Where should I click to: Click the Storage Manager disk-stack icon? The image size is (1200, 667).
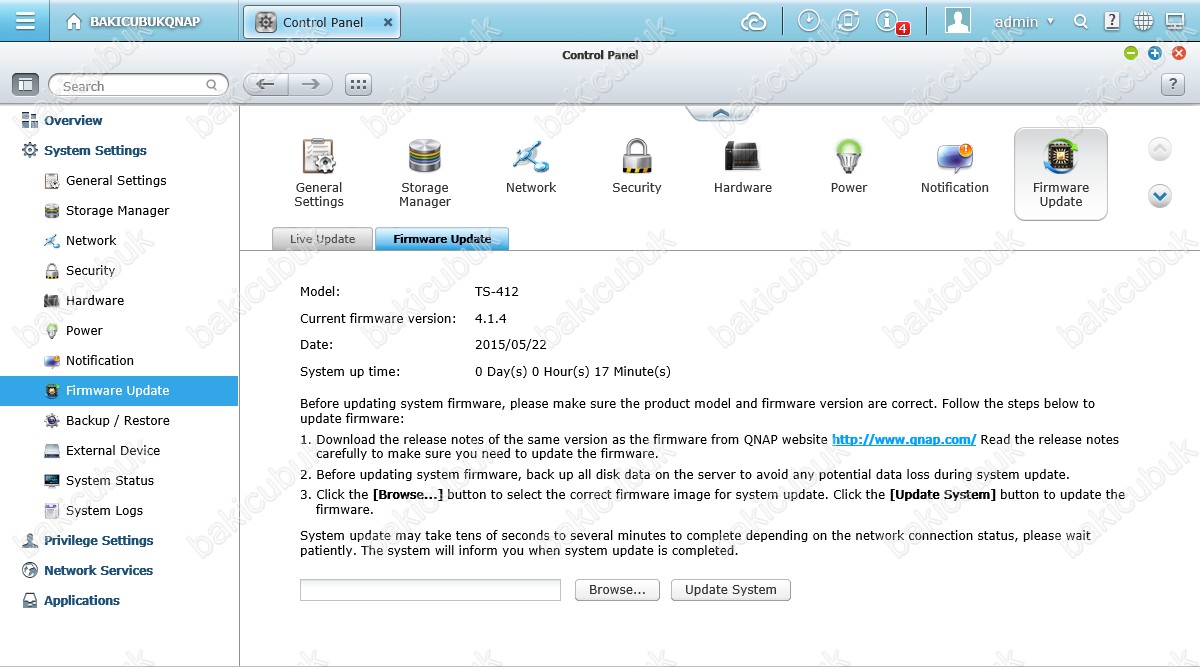pos(425,157)
